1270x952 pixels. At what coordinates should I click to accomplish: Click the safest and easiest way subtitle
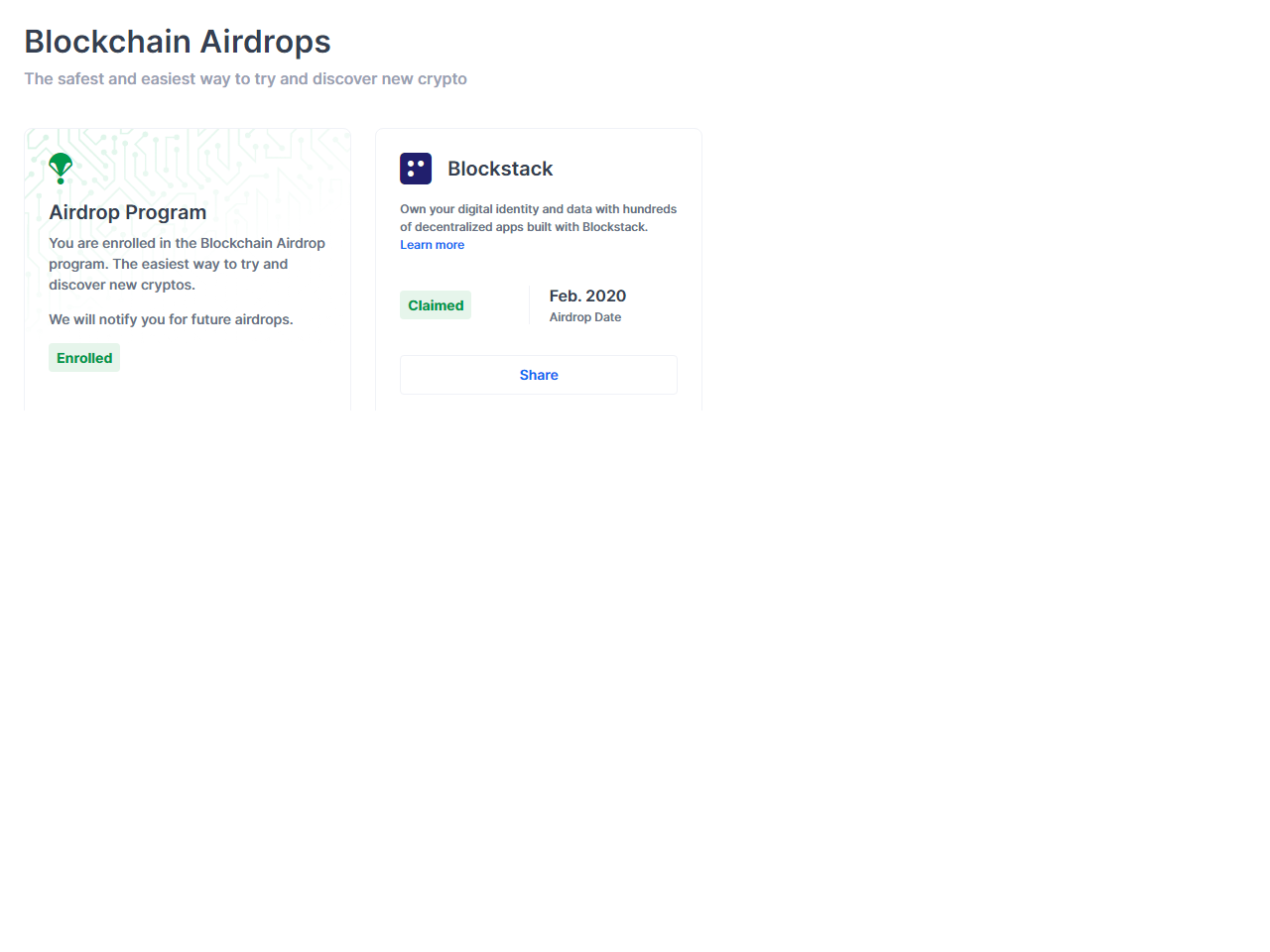245,78
